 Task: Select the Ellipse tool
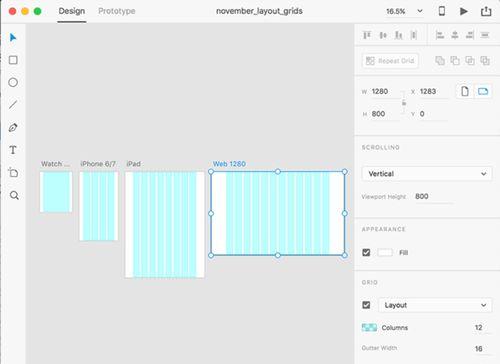[13, 82]
